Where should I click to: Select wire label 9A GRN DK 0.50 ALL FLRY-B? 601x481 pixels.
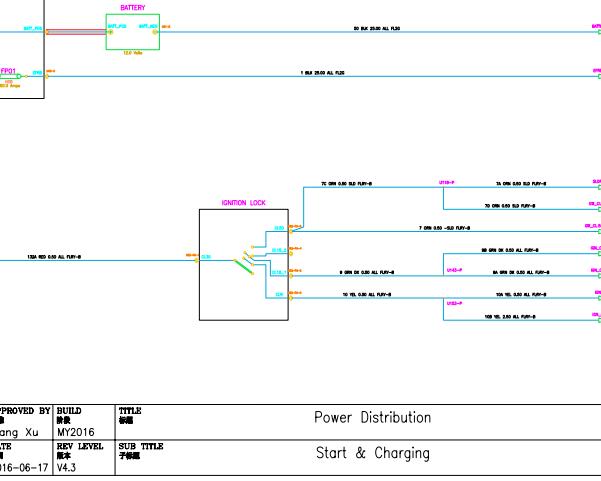coord(521,273)
